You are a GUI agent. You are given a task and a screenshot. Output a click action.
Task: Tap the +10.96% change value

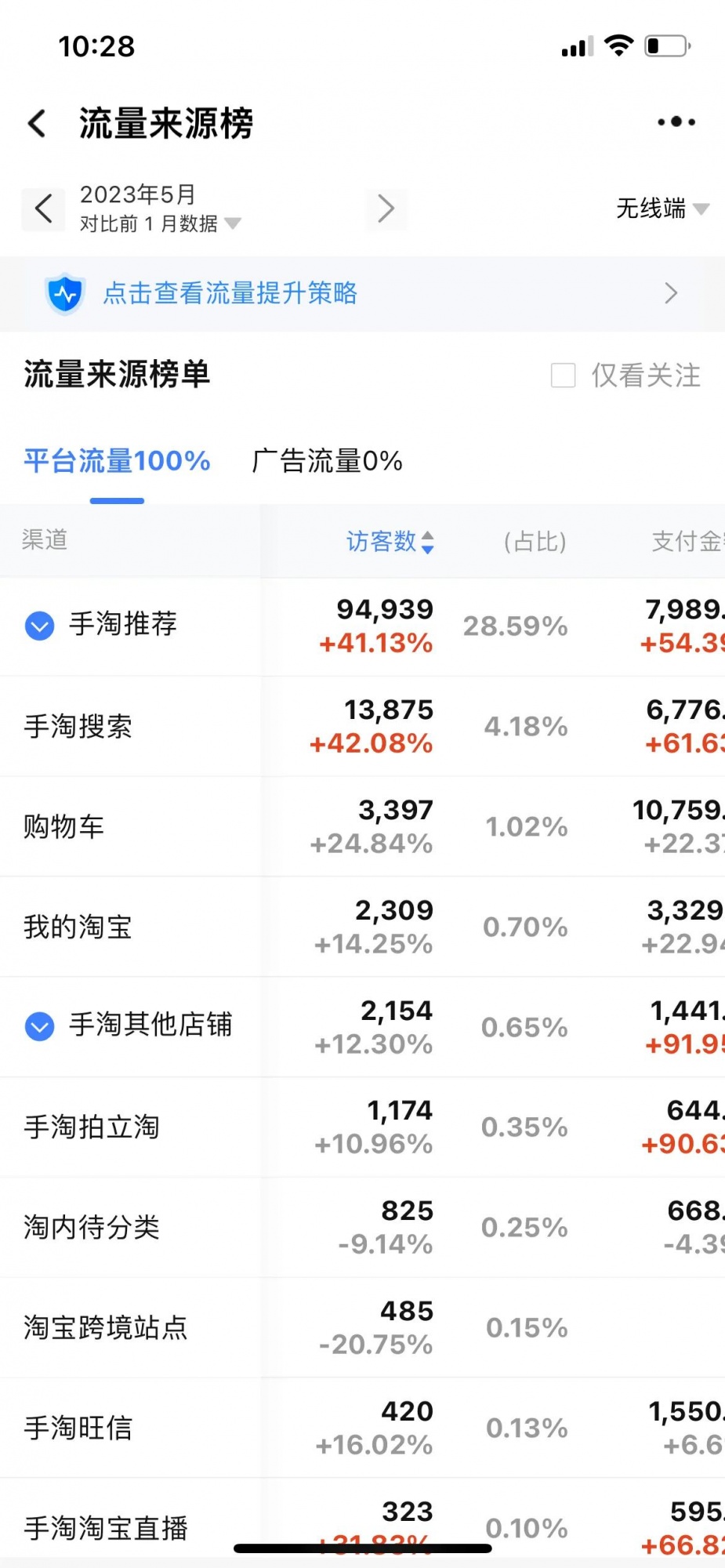374,1144
